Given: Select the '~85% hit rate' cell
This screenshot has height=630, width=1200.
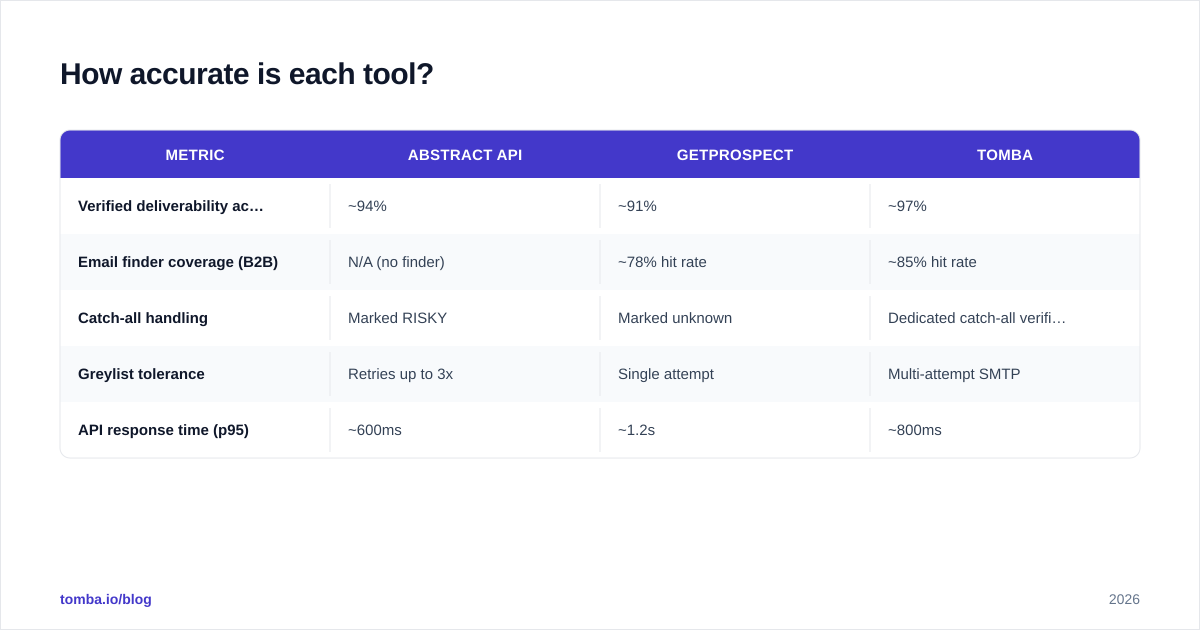Looking at the screenshot, I should (1005, 262).
